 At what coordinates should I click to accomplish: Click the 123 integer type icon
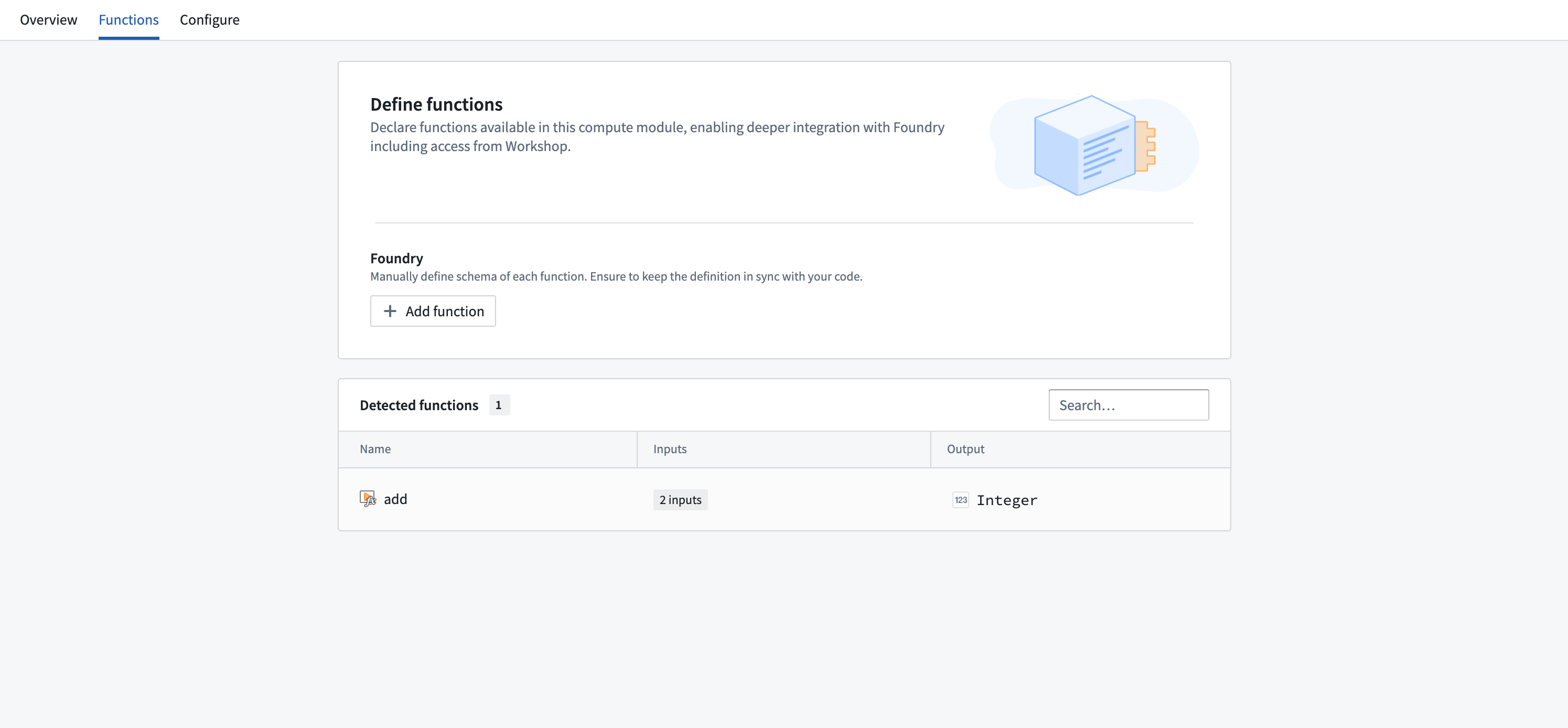(x=961, y=500)
